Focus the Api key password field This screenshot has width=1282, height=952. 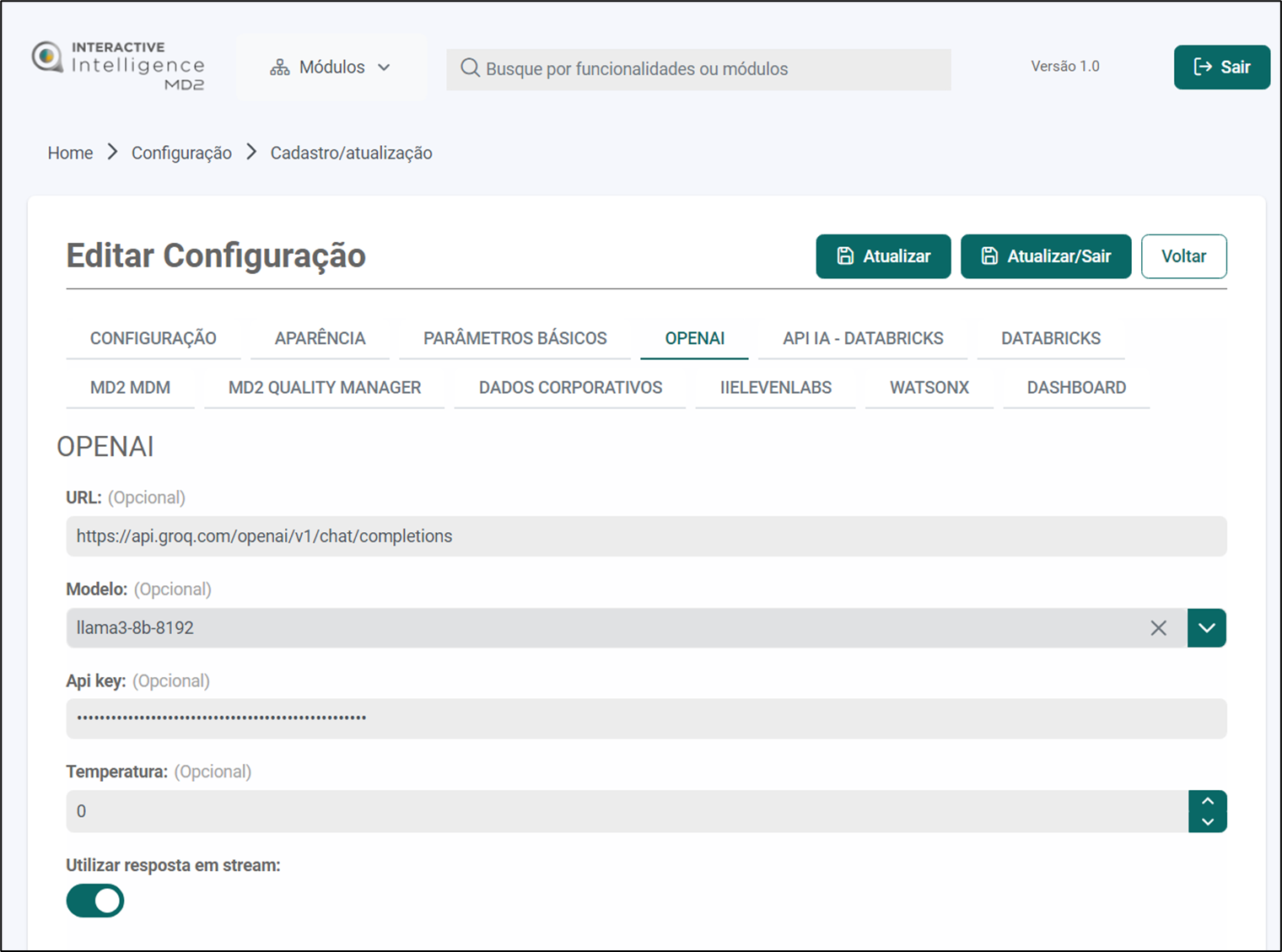(646, 718)
